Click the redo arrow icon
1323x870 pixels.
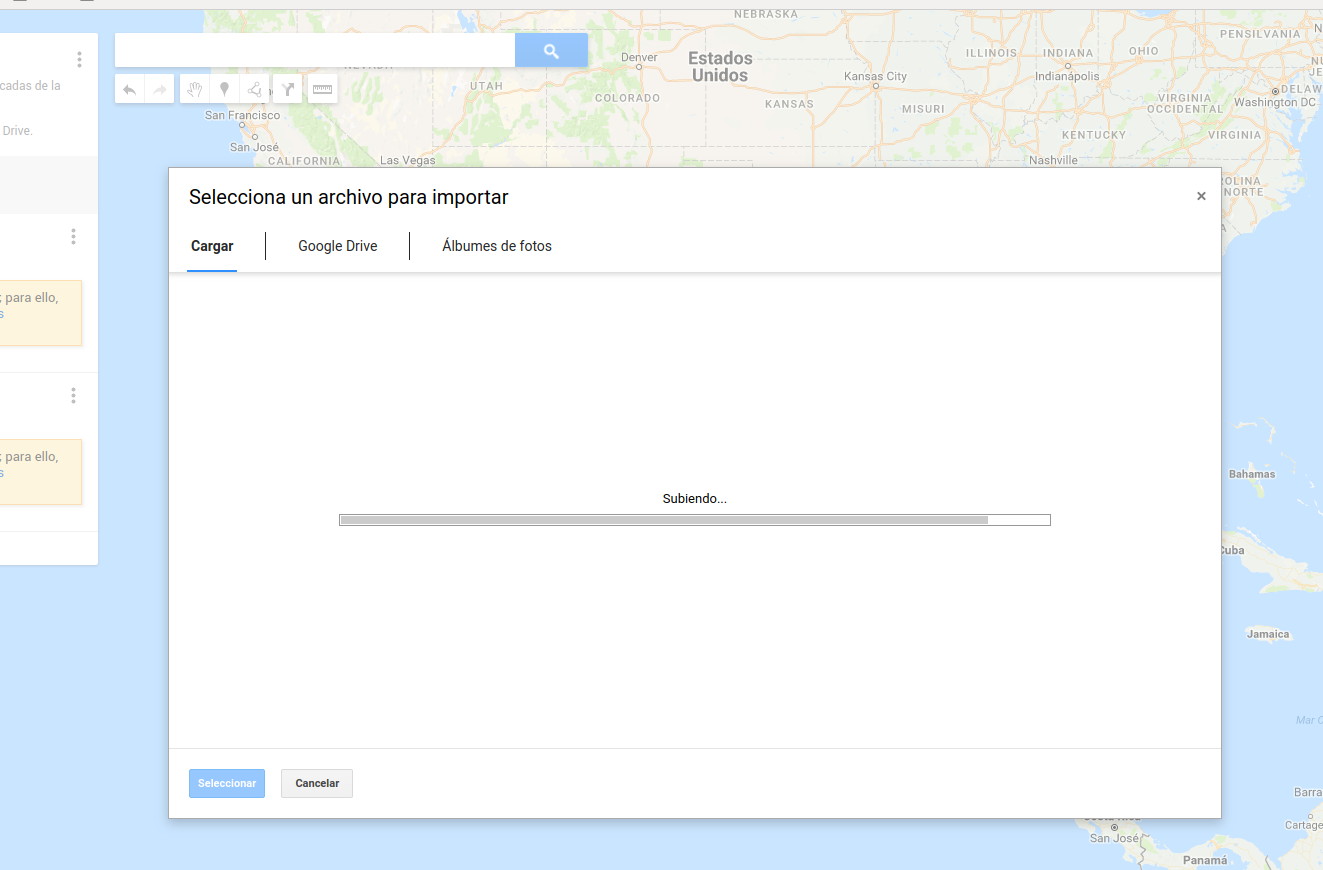(x=158, y=90)
